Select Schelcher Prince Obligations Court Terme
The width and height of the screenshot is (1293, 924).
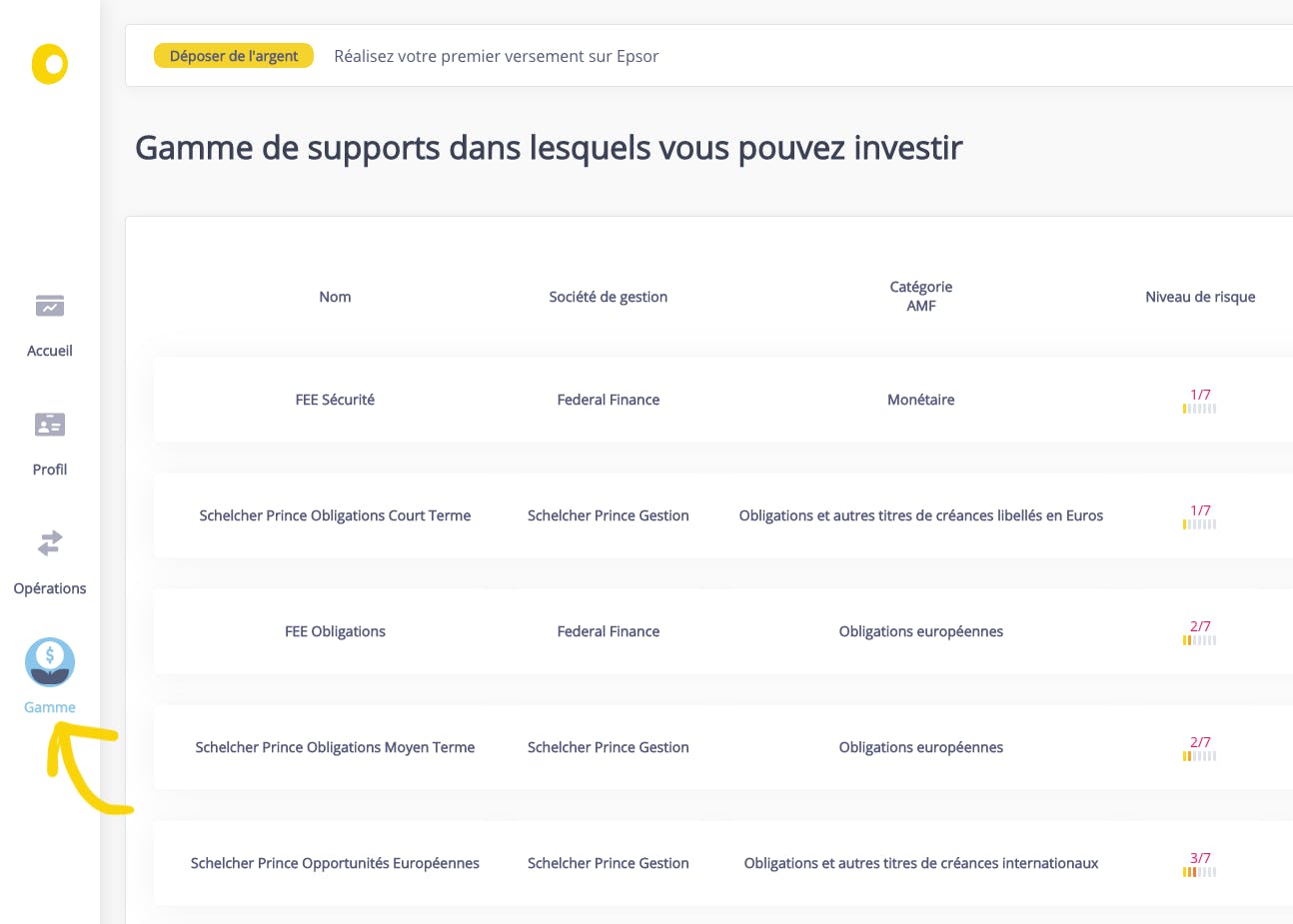pyautogui.click(x=335, y=515)
